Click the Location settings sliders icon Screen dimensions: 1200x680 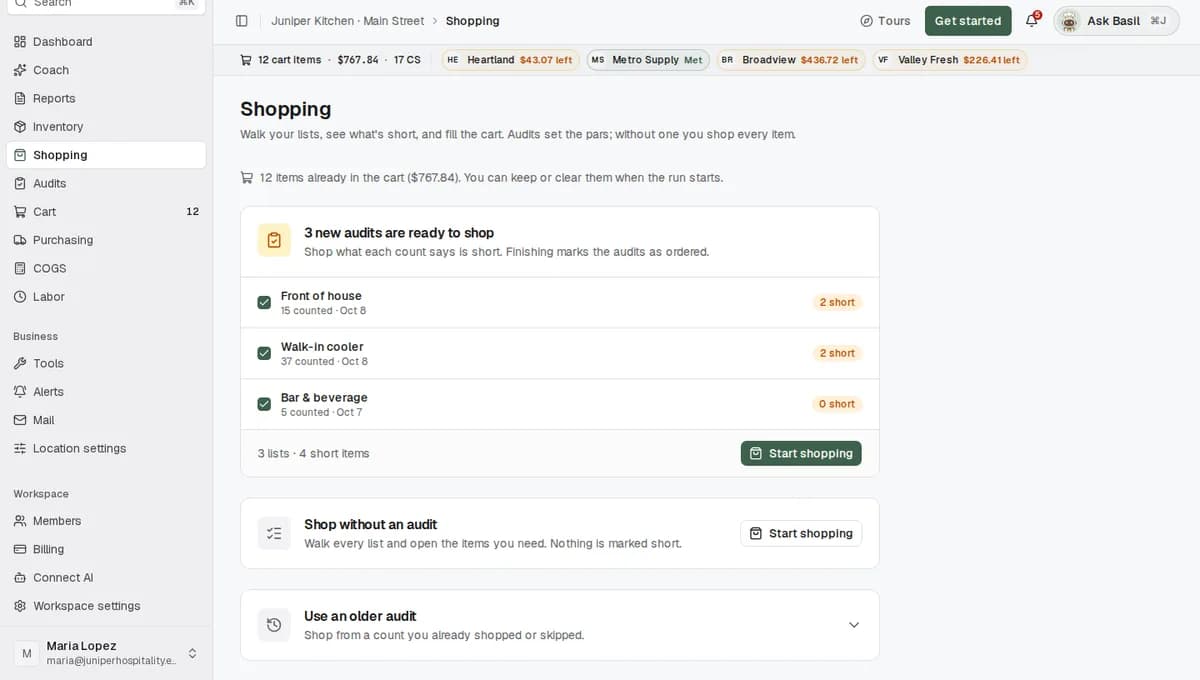click(20, 449)
